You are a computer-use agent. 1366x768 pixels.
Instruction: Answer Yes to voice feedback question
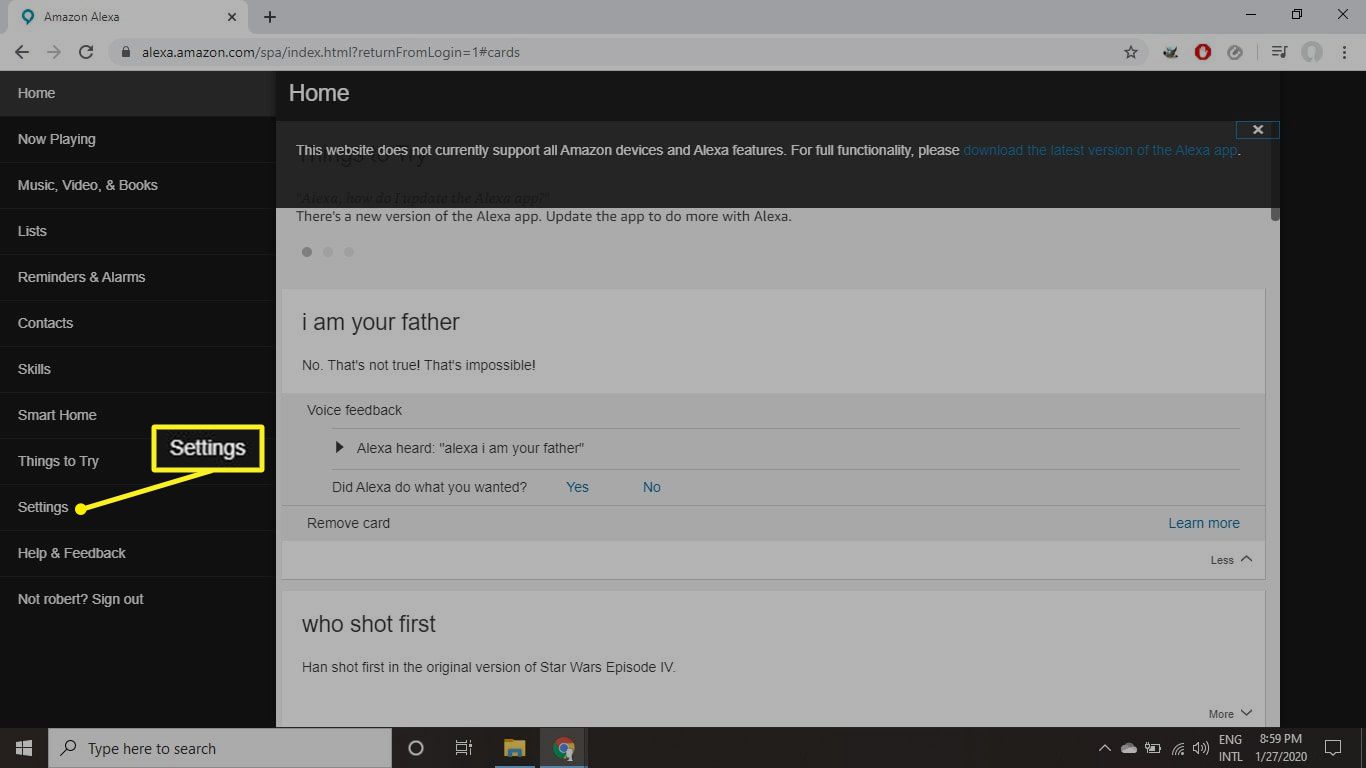(x=577, y=487)
